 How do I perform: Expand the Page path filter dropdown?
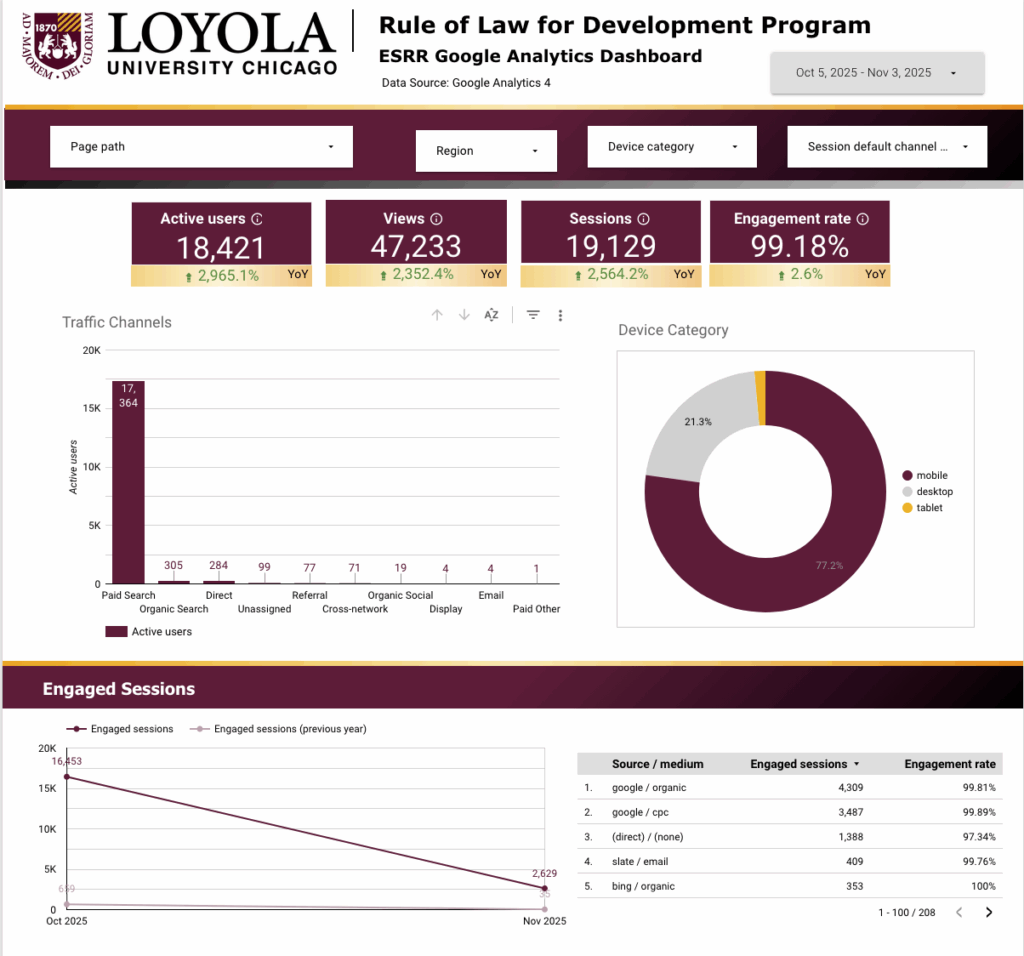click(201, 147)
